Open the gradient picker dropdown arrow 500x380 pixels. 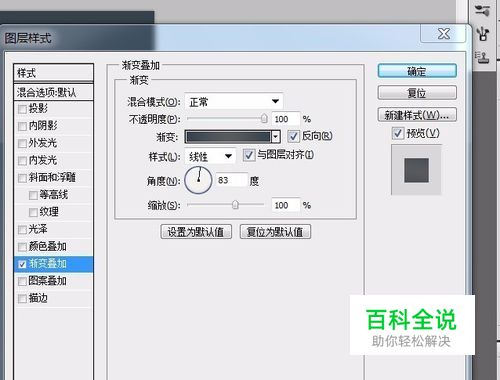[276, 137]
